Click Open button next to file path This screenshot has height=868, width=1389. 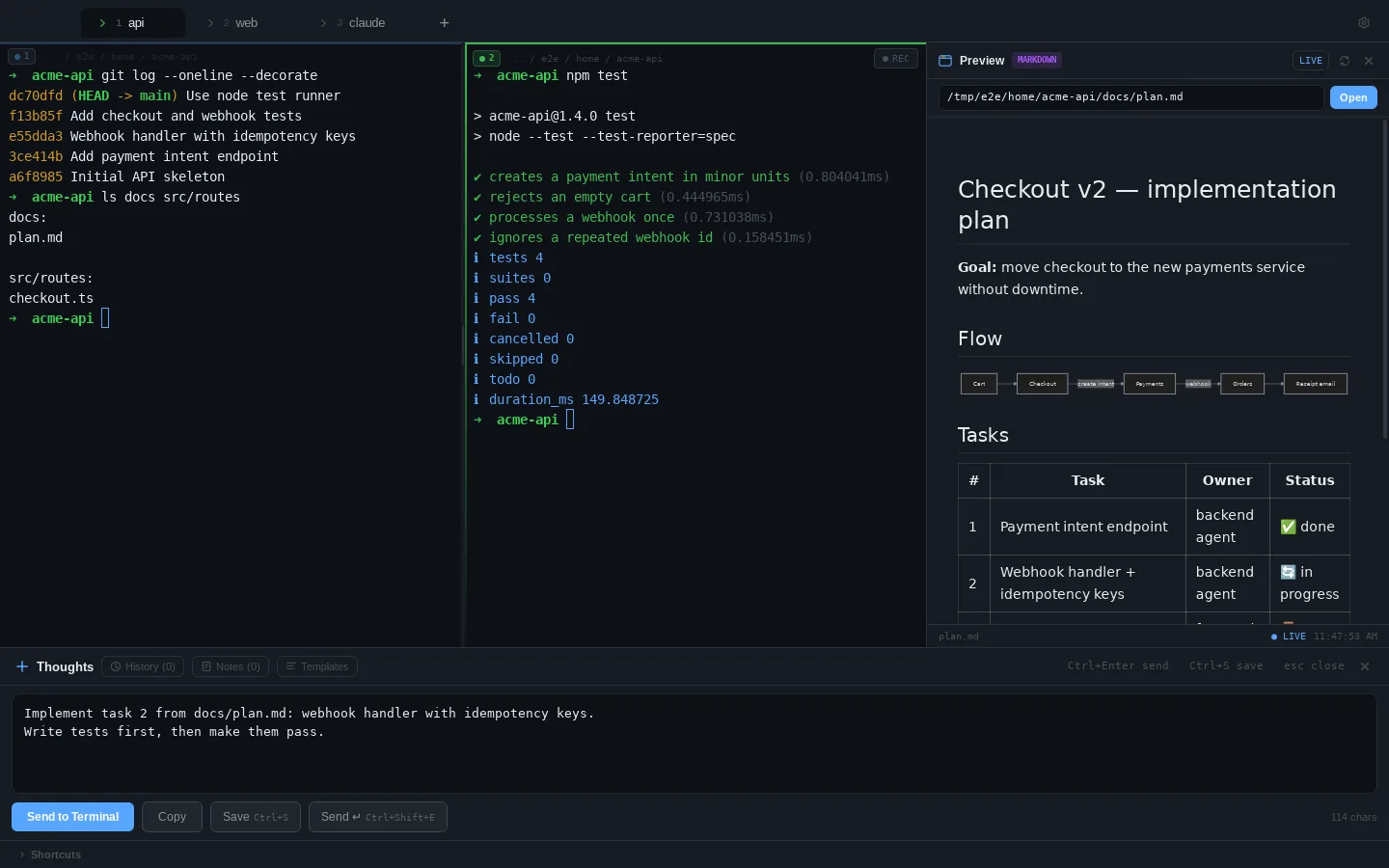pyautogui.click(x=1353, y=97)
